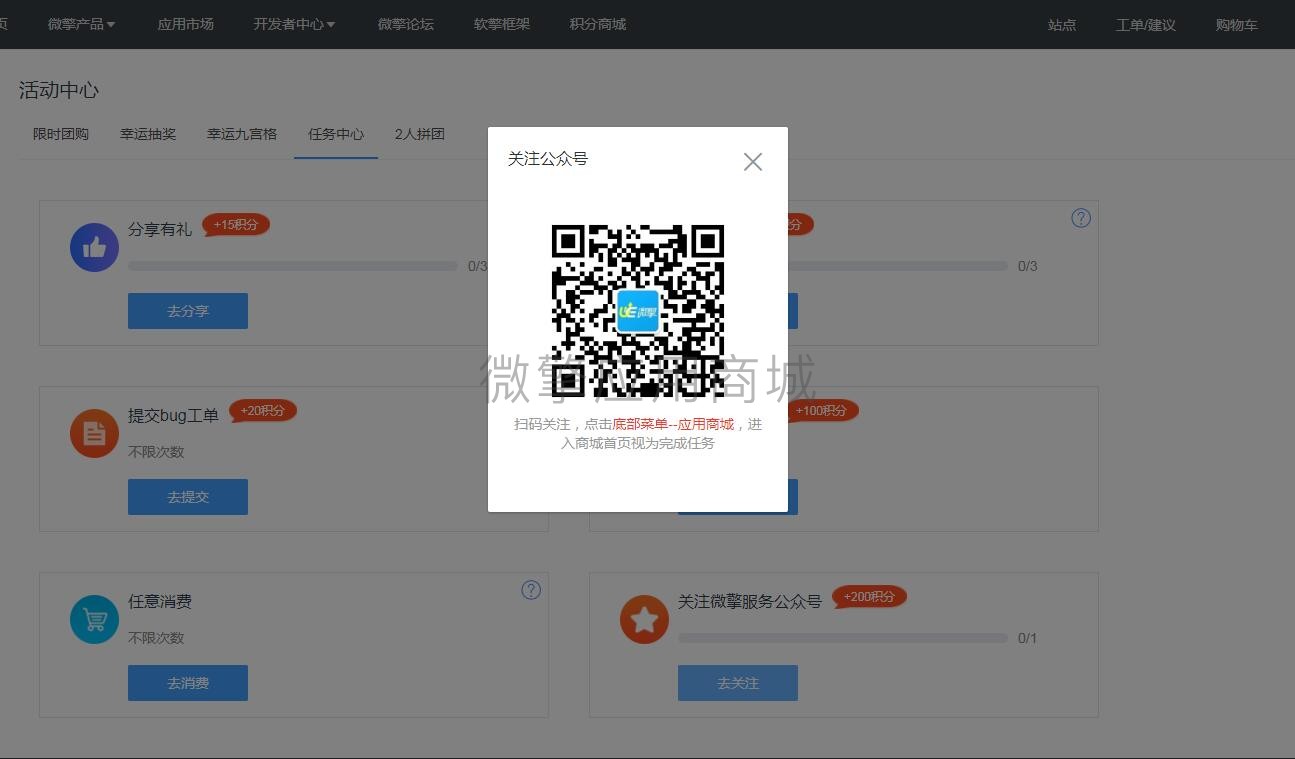1295x759 pixels.
Task: Click the 微擎 logo inside QR code
Action: (638, 311)
